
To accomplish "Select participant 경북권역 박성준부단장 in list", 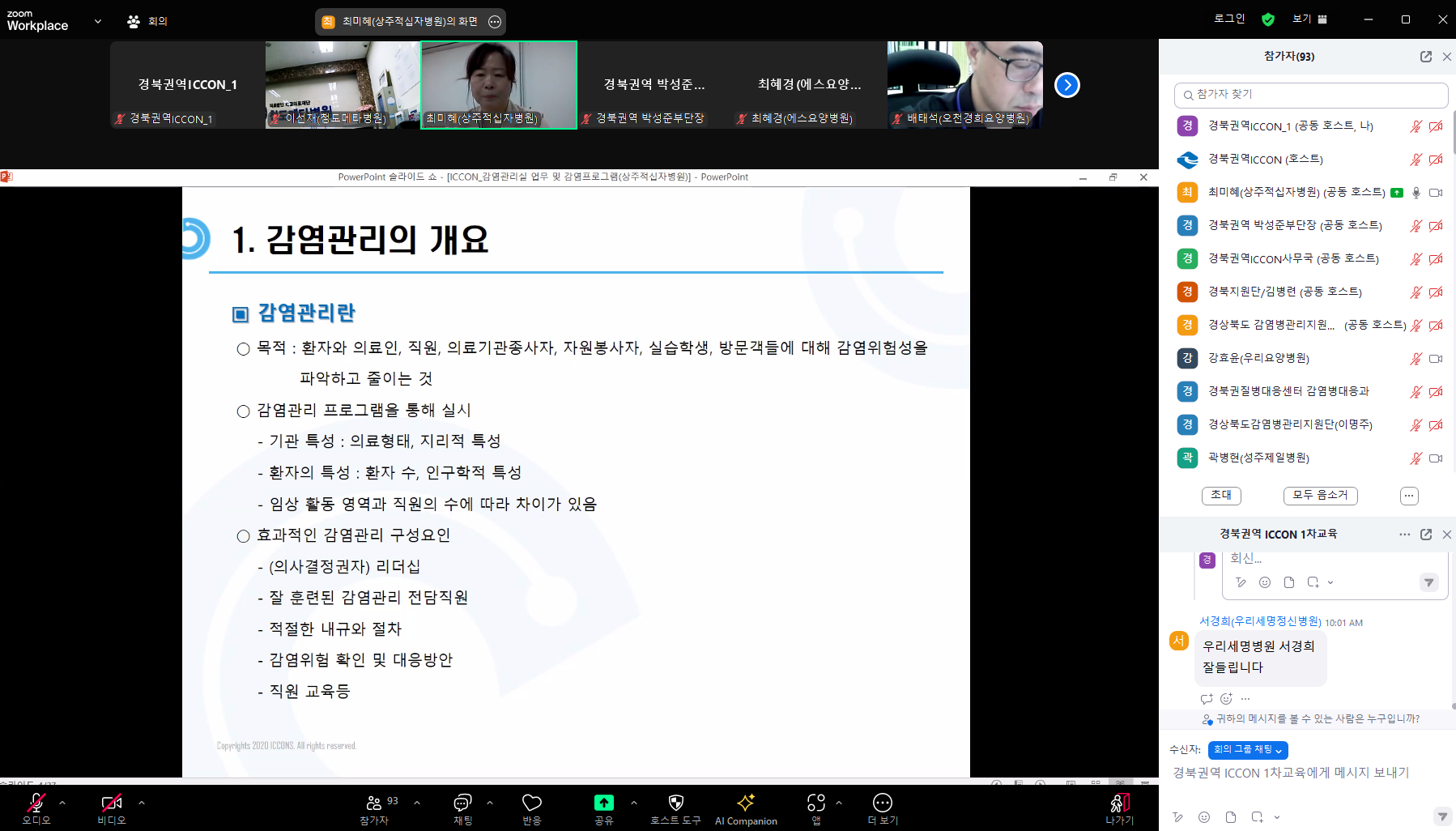I will tap(1295, 225).
